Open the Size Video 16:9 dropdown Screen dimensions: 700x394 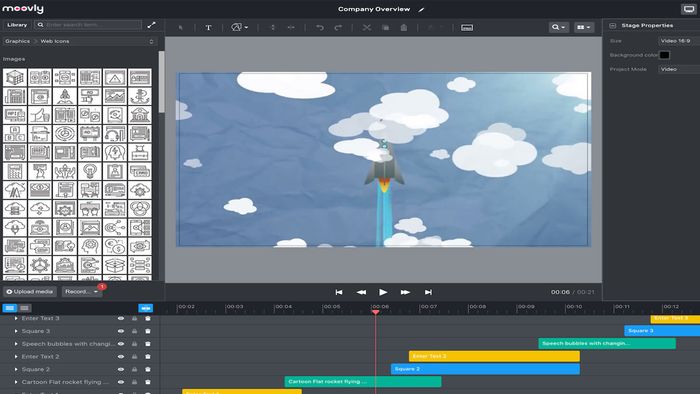tap(679, 41)
